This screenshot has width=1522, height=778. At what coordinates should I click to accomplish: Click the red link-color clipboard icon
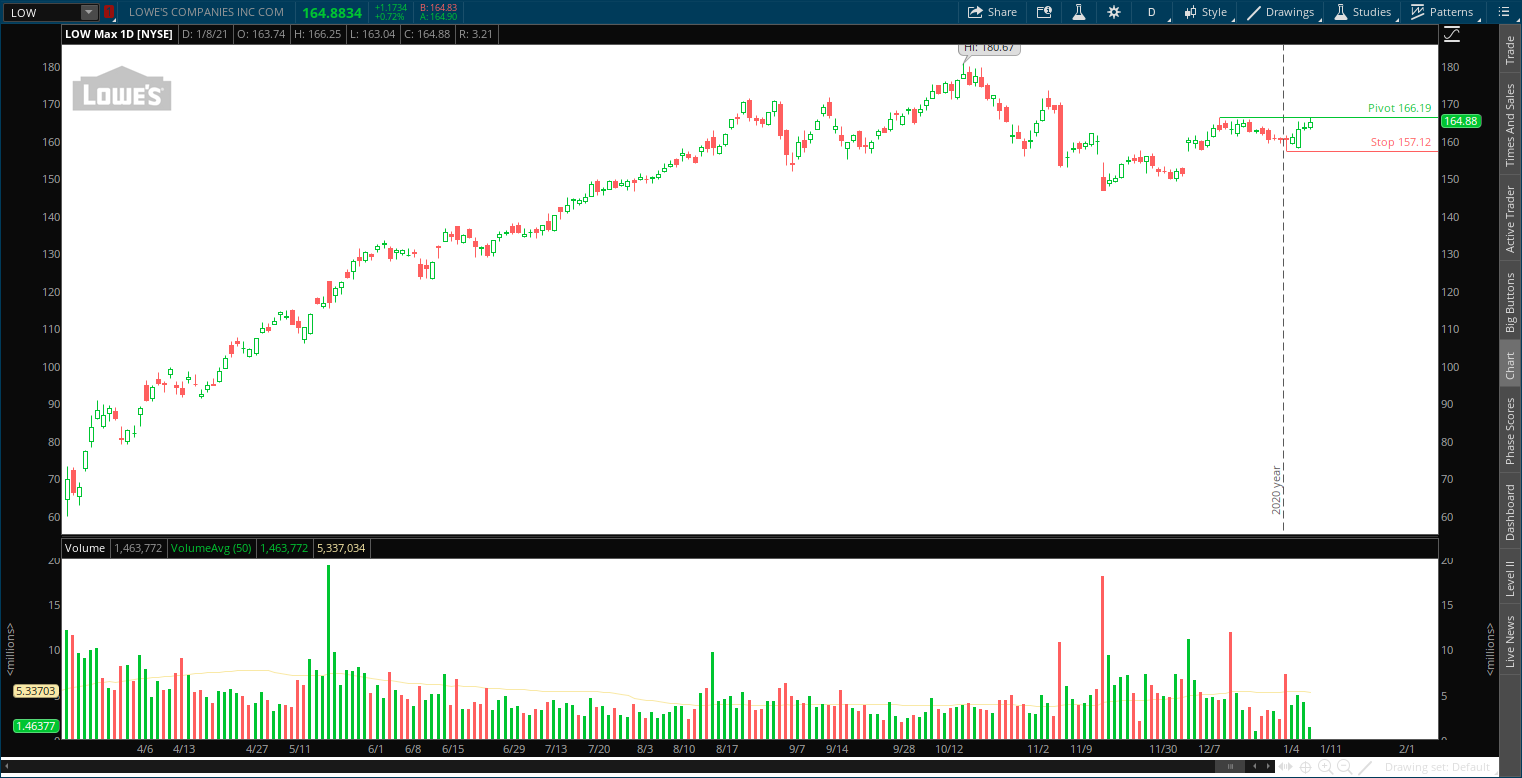point(109,12)
